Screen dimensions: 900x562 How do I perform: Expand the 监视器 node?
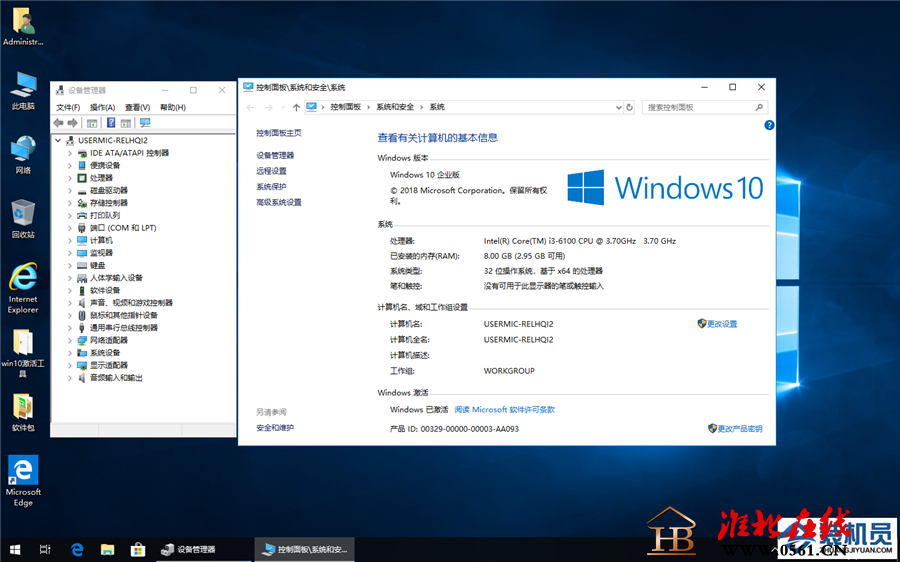(x=70, y=253)
